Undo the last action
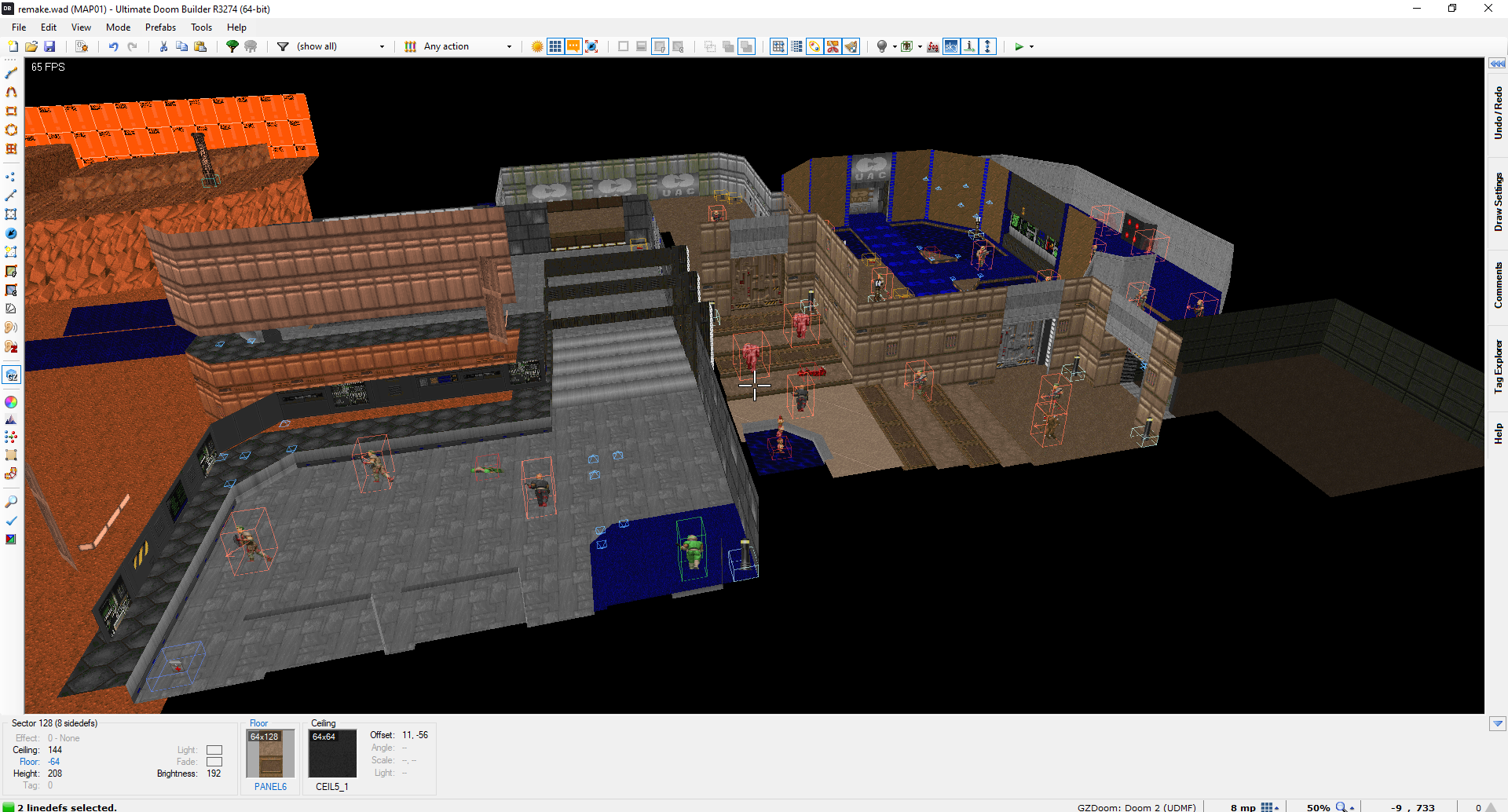The width and height of the screenshot is (1508, 812). (x=113, y=46)
